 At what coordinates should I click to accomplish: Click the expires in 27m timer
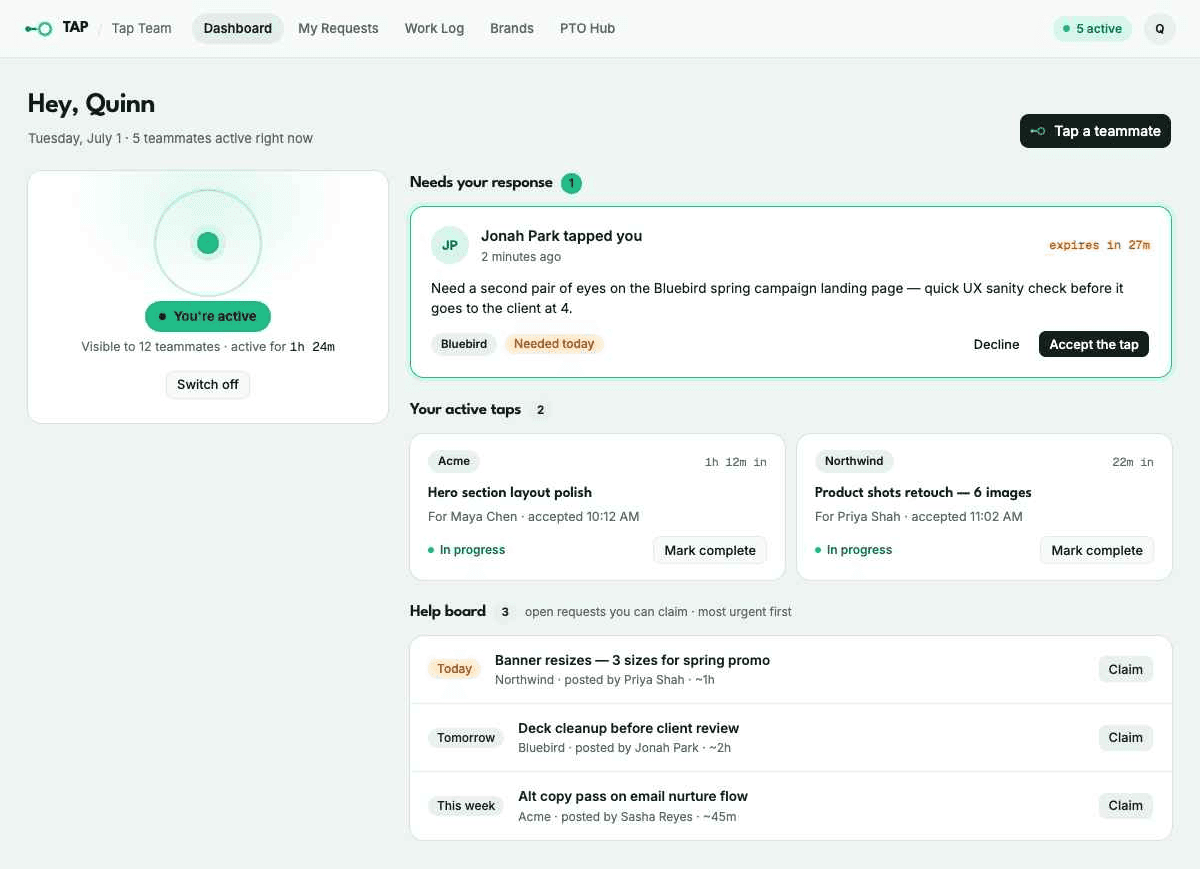1099,245
